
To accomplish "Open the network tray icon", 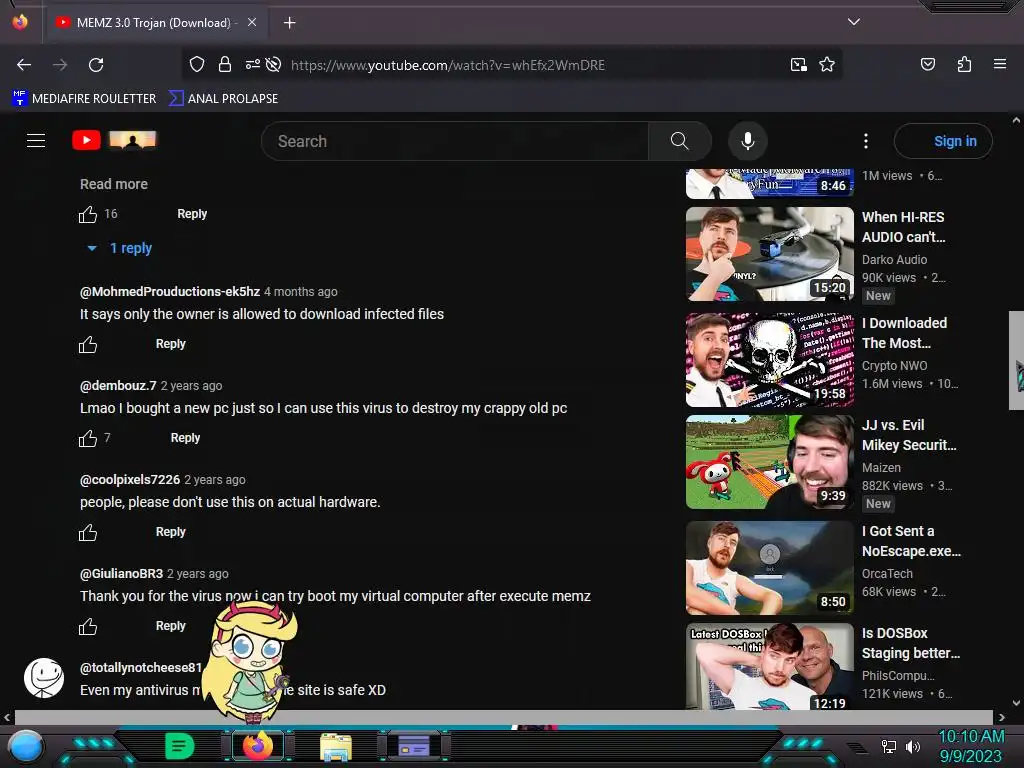I will tap(889, 746).
